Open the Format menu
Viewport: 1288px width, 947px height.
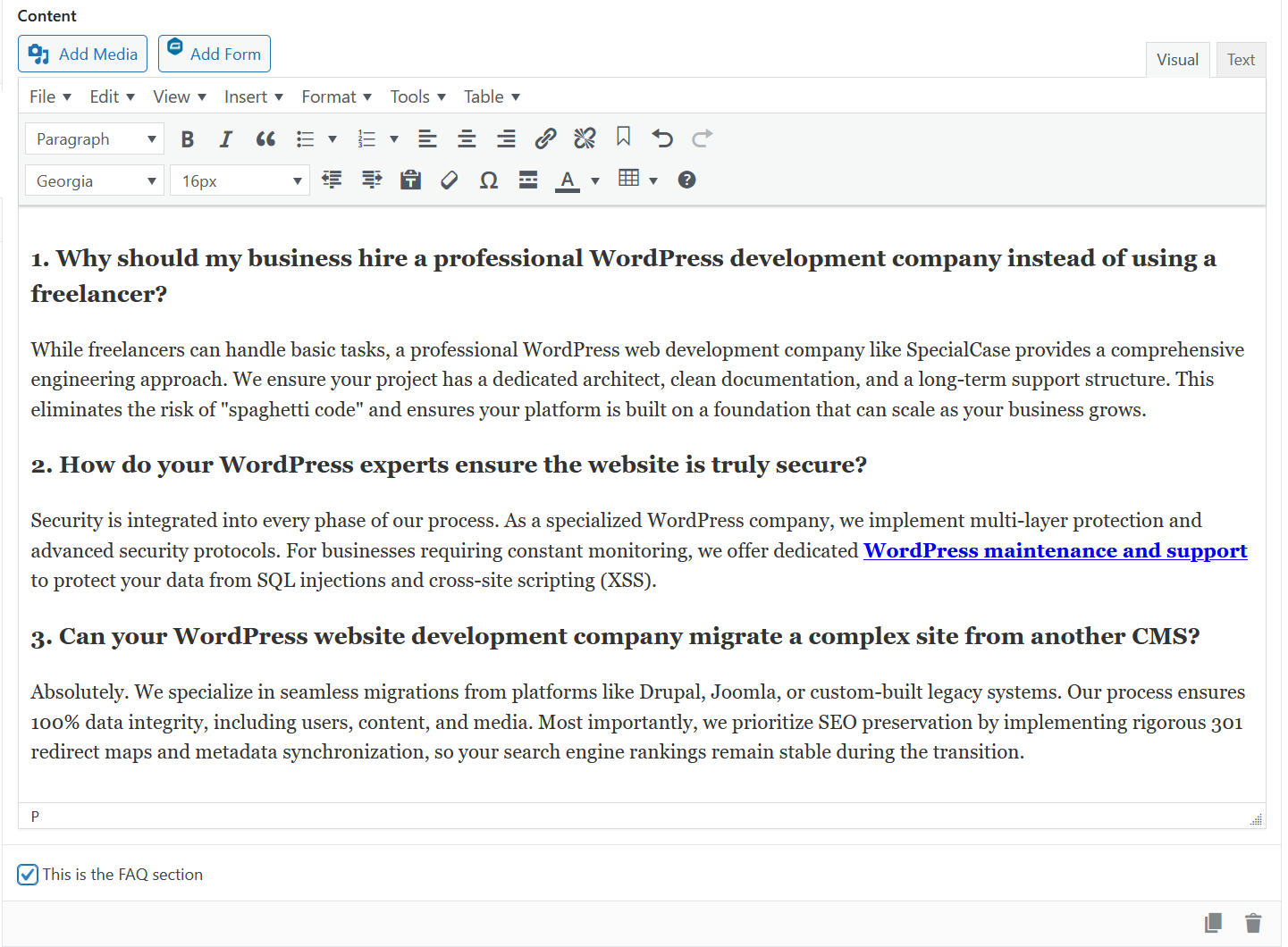point(335,96)
